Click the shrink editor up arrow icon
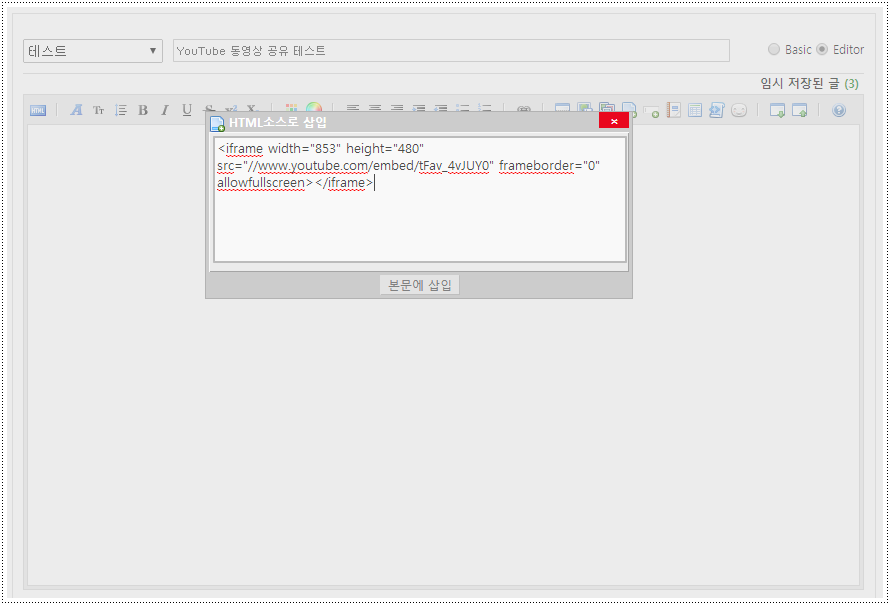 800,111
